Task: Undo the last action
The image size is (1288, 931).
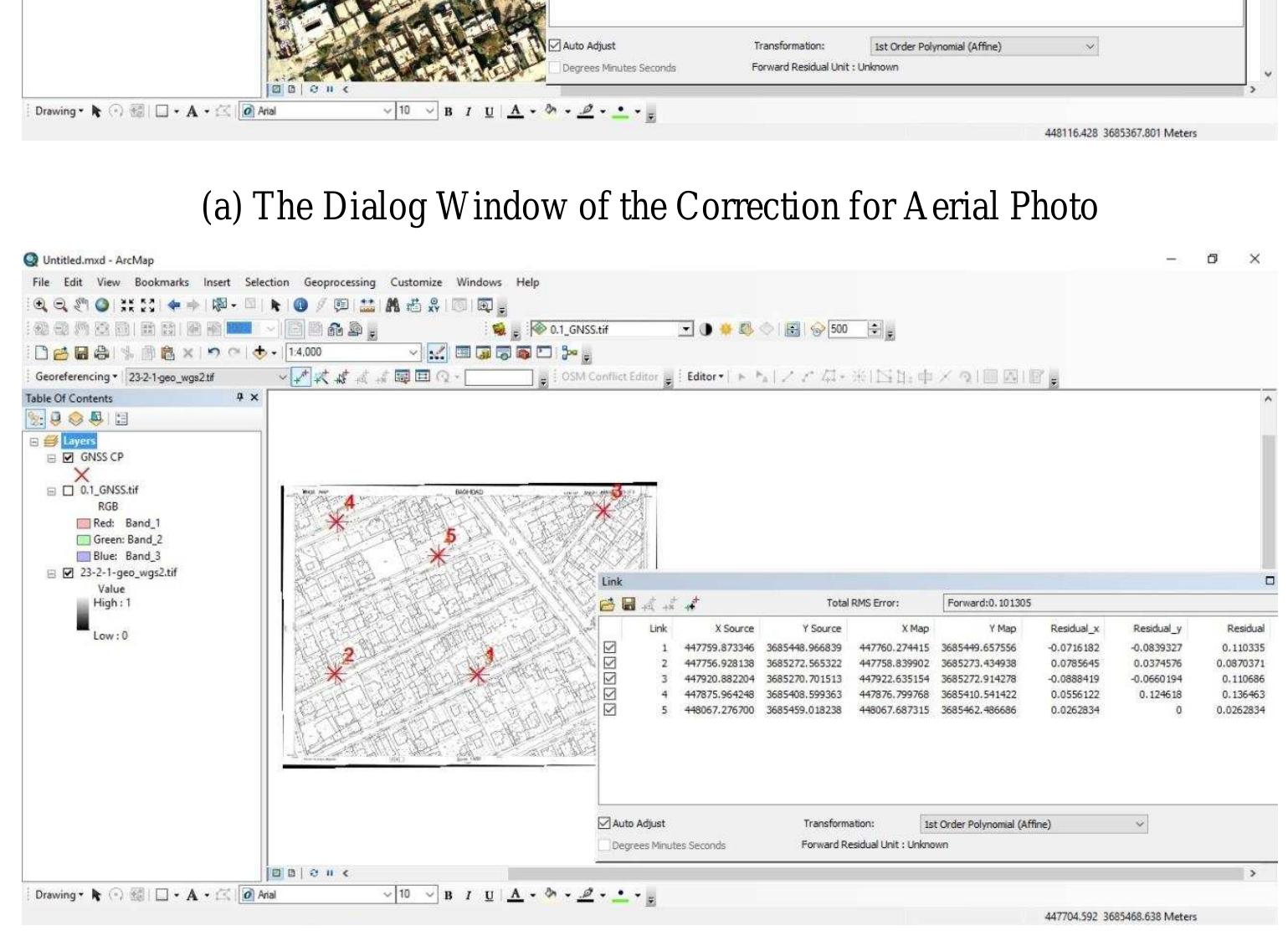Action: (213, 353)
